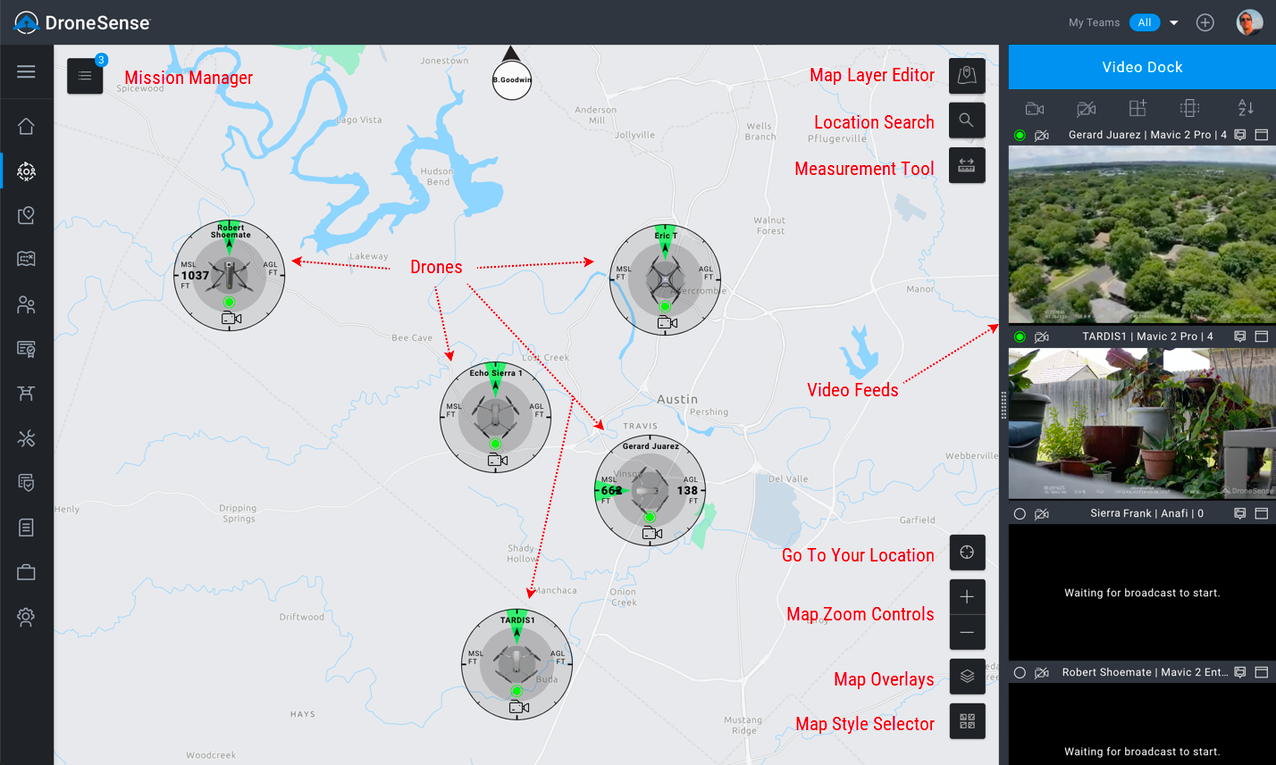Open TARDIS1 garden video feed
Image resolution: width=1276 pixels, height=765 pixels.
pos(1142,423)
